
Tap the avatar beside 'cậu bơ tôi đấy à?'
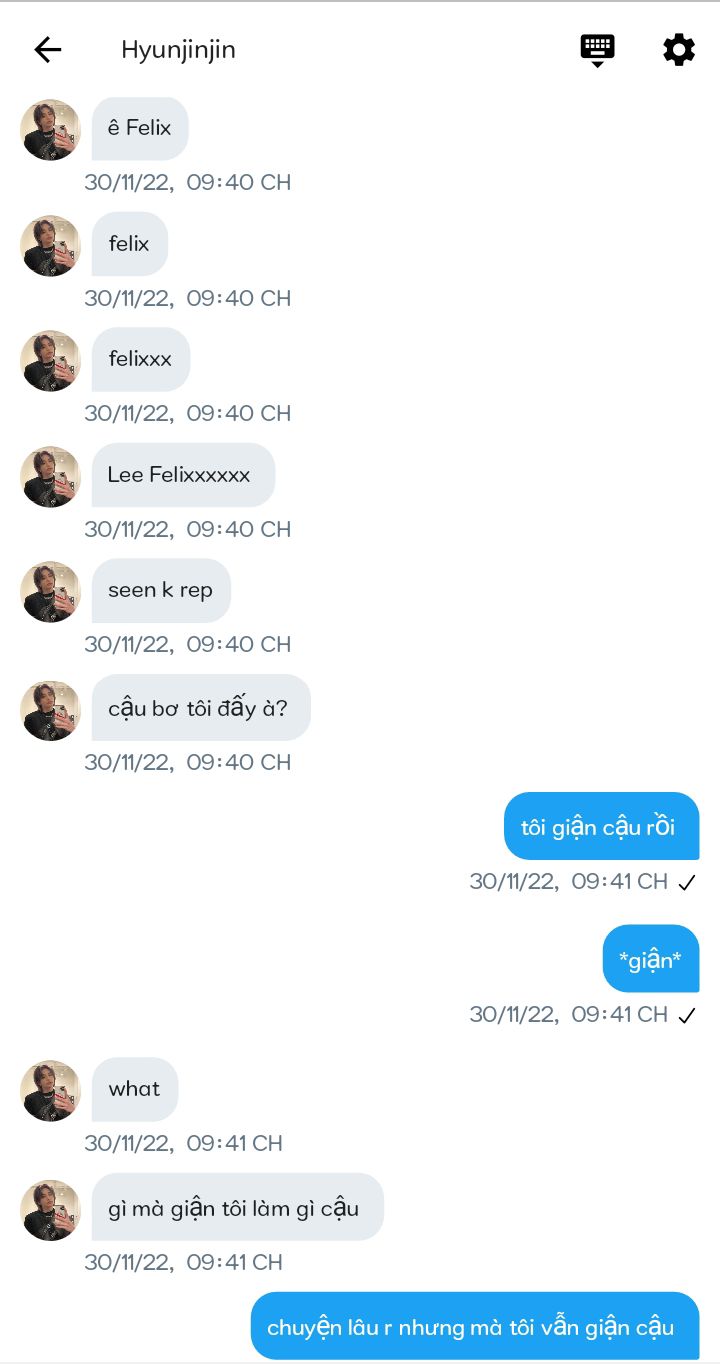50,710
